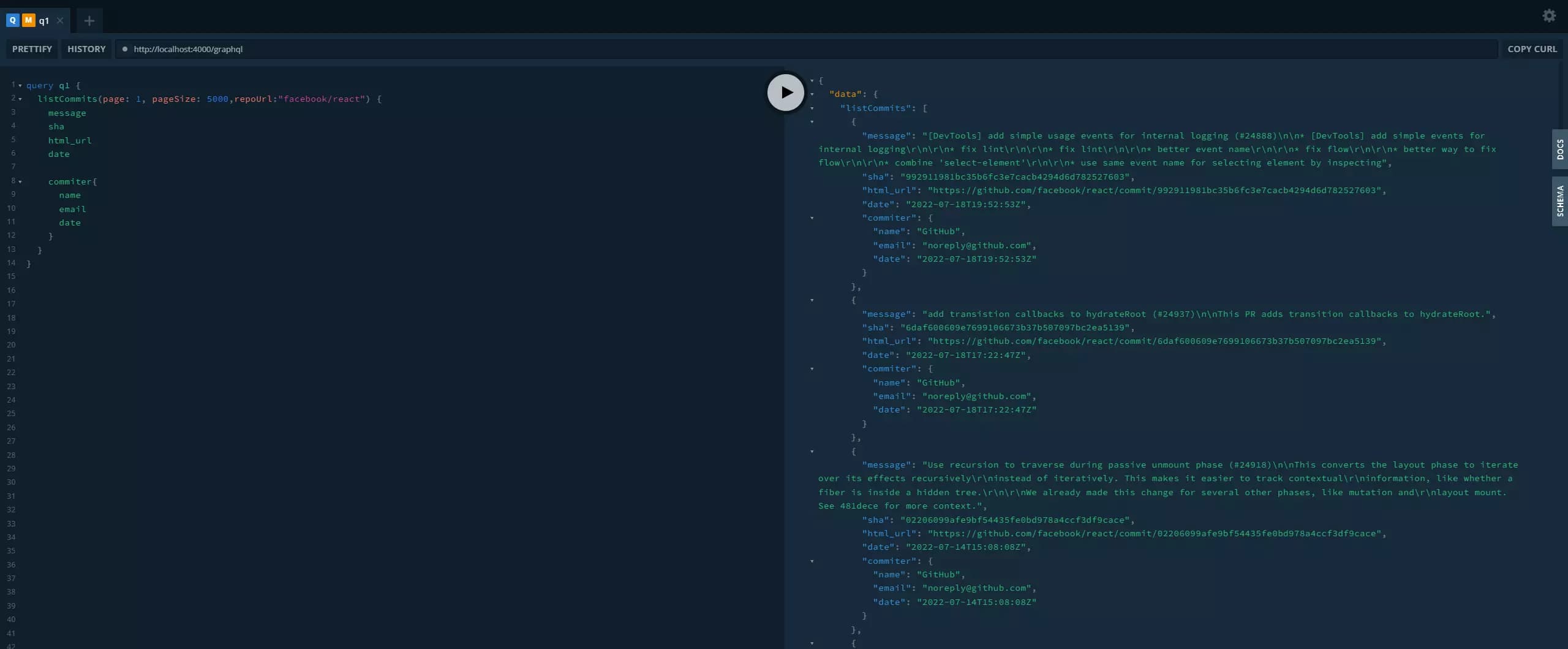Focus the endpoint URL field localhost:4000/graphql
Viewport: 1568px width, 649px height.
[806, 49]
